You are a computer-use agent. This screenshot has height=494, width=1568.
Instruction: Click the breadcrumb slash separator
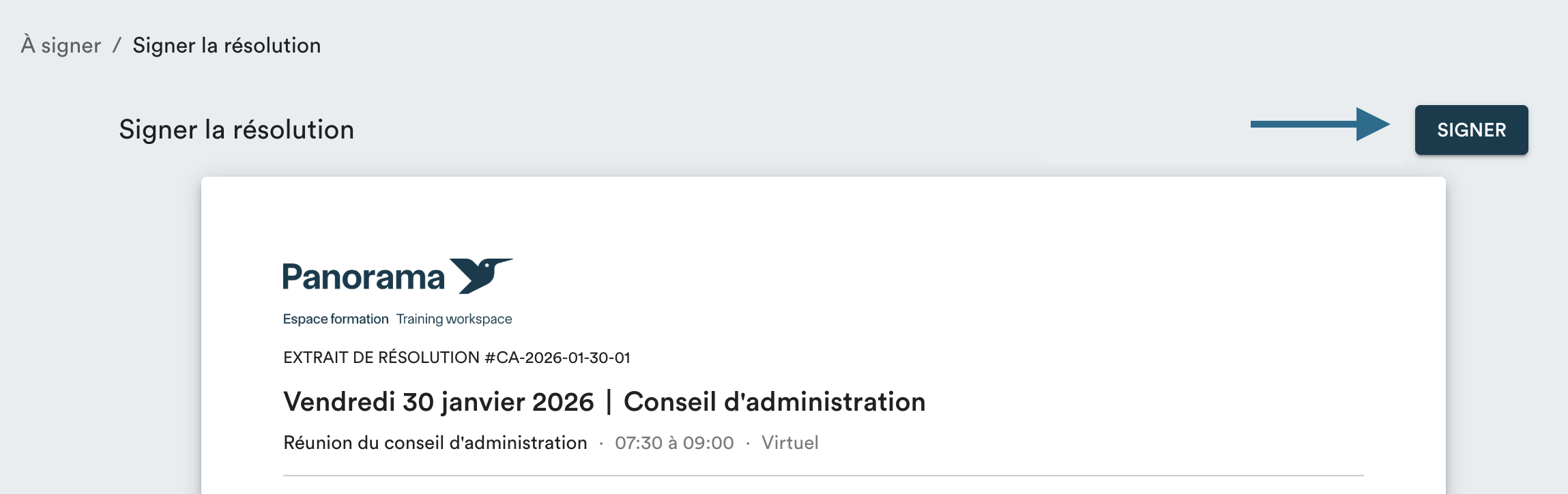(x=117, y=45)
